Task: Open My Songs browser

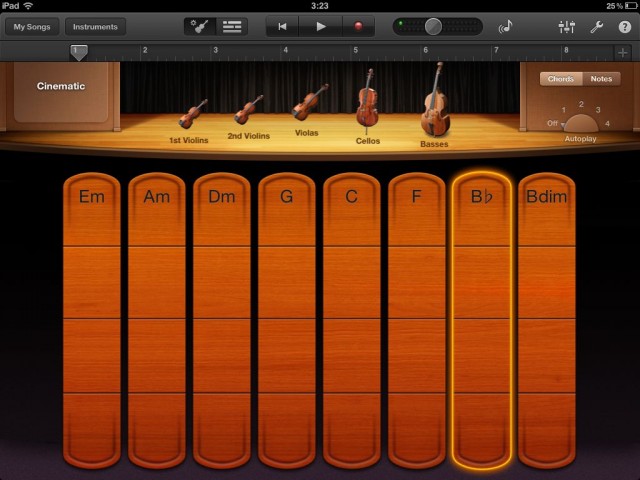Action: pos(31,27)
